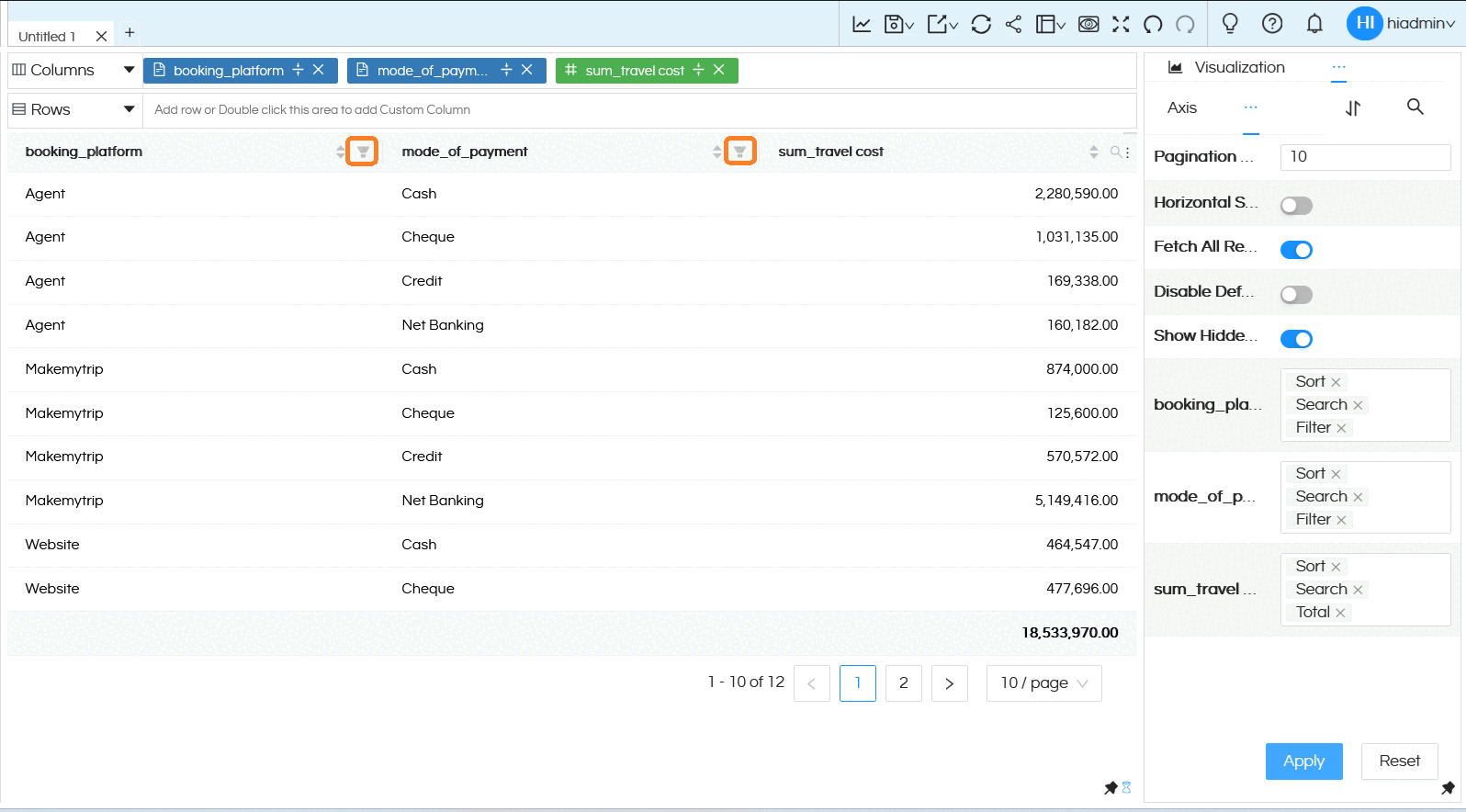Open the Visualization more options dots
This screenshot has height=812, width=1466.
point(1338,67)
